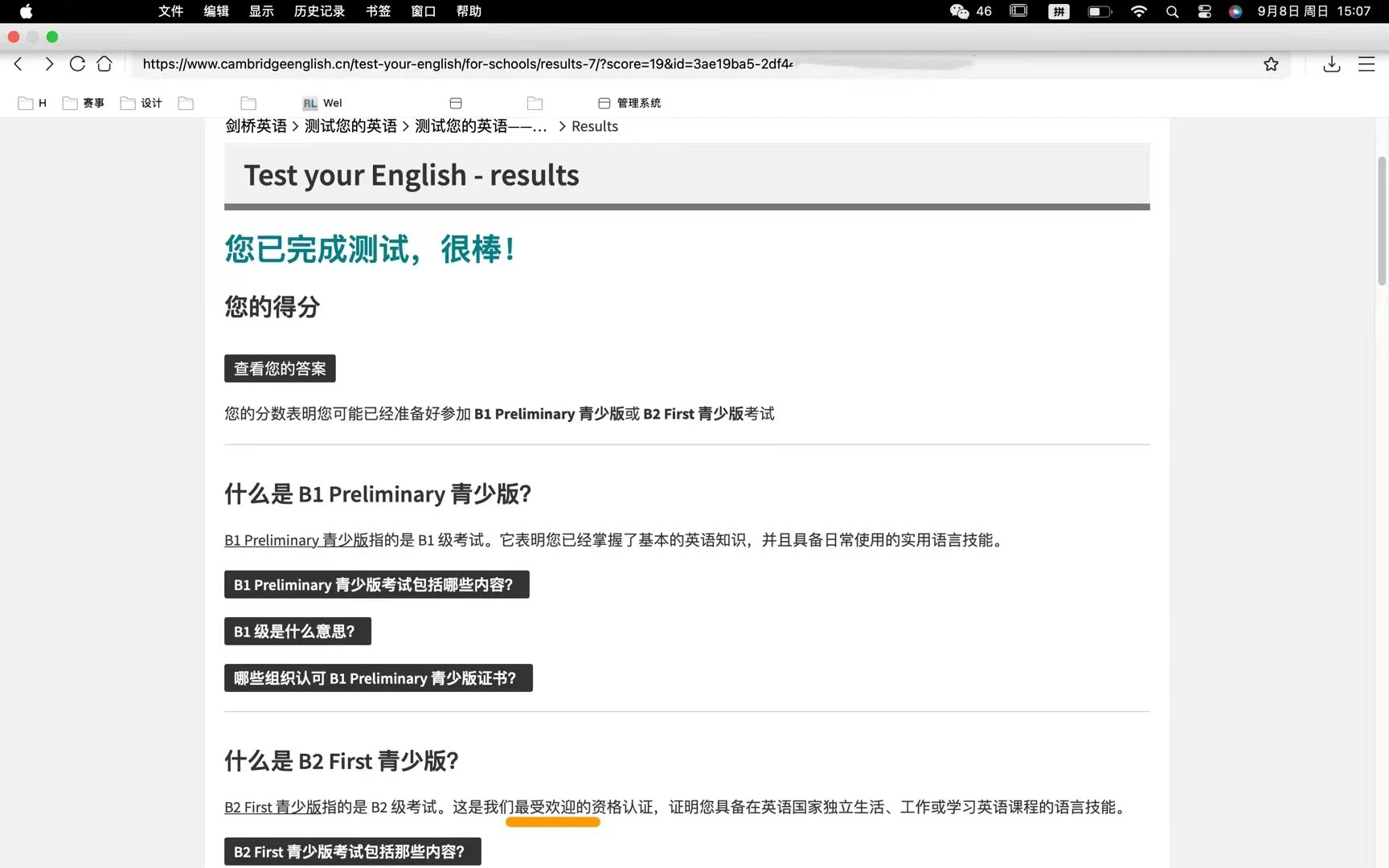Open Control Center icon

pyautogui.click(x=1204, y=11)
